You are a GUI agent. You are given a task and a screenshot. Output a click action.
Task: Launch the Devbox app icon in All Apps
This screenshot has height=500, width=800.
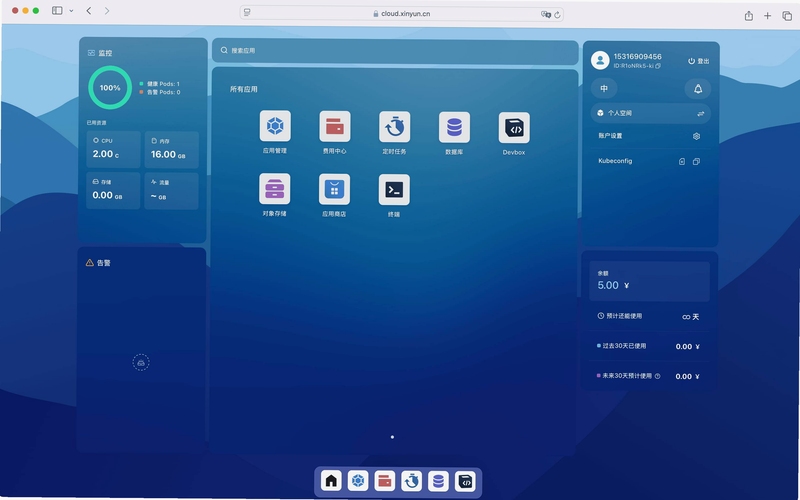tap(514, 128)
